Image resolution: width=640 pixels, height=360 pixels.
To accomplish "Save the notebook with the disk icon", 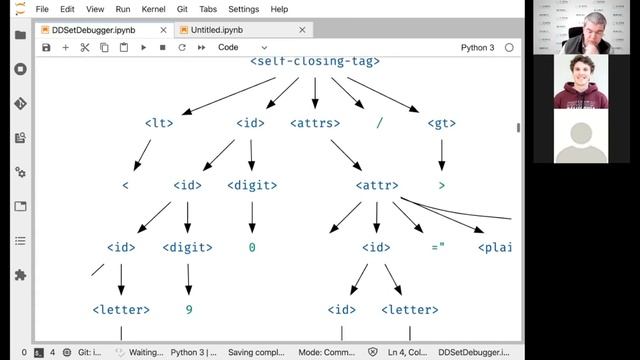I will [x=46, y=47].
